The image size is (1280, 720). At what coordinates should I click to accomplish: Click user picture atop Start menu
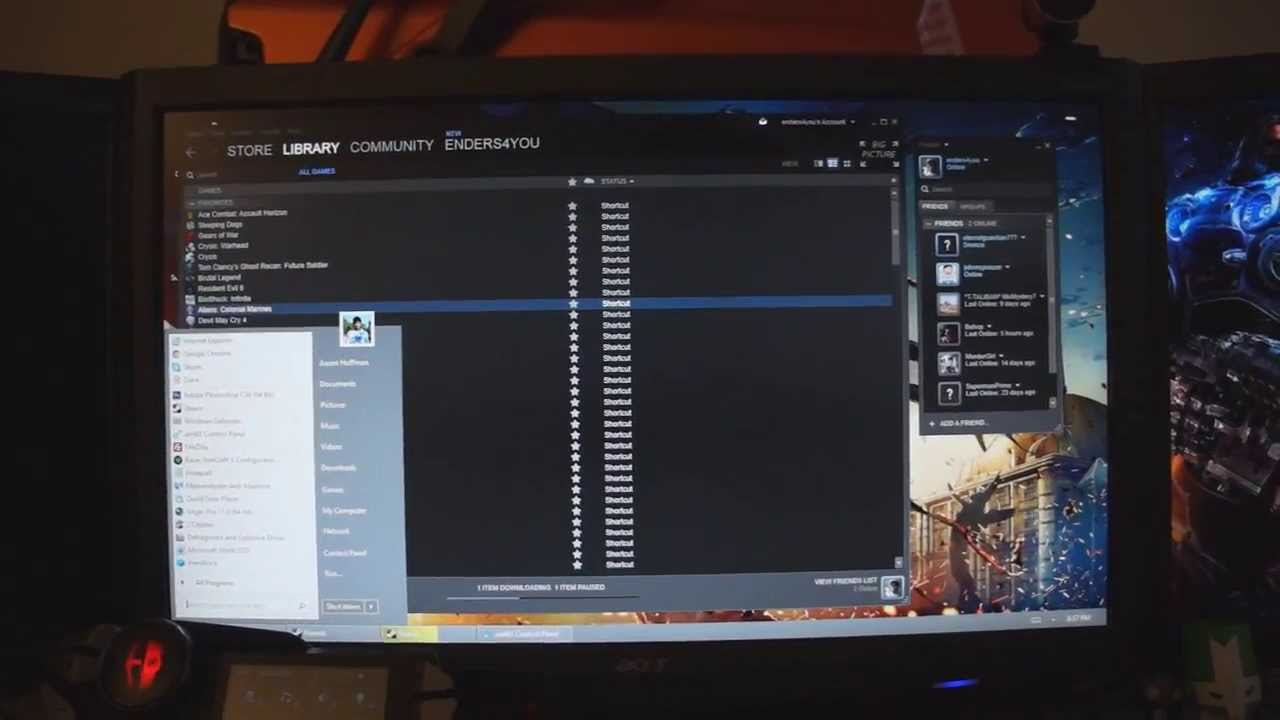356,329
